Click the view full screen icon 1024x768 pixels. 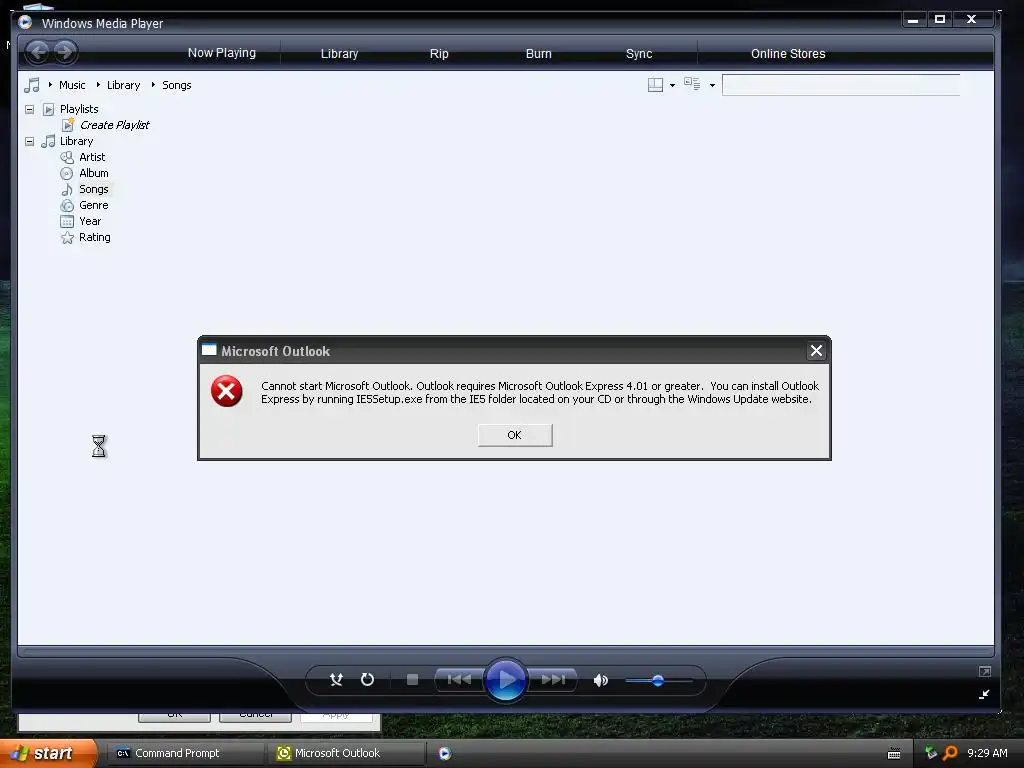click(x=985, y=671)
